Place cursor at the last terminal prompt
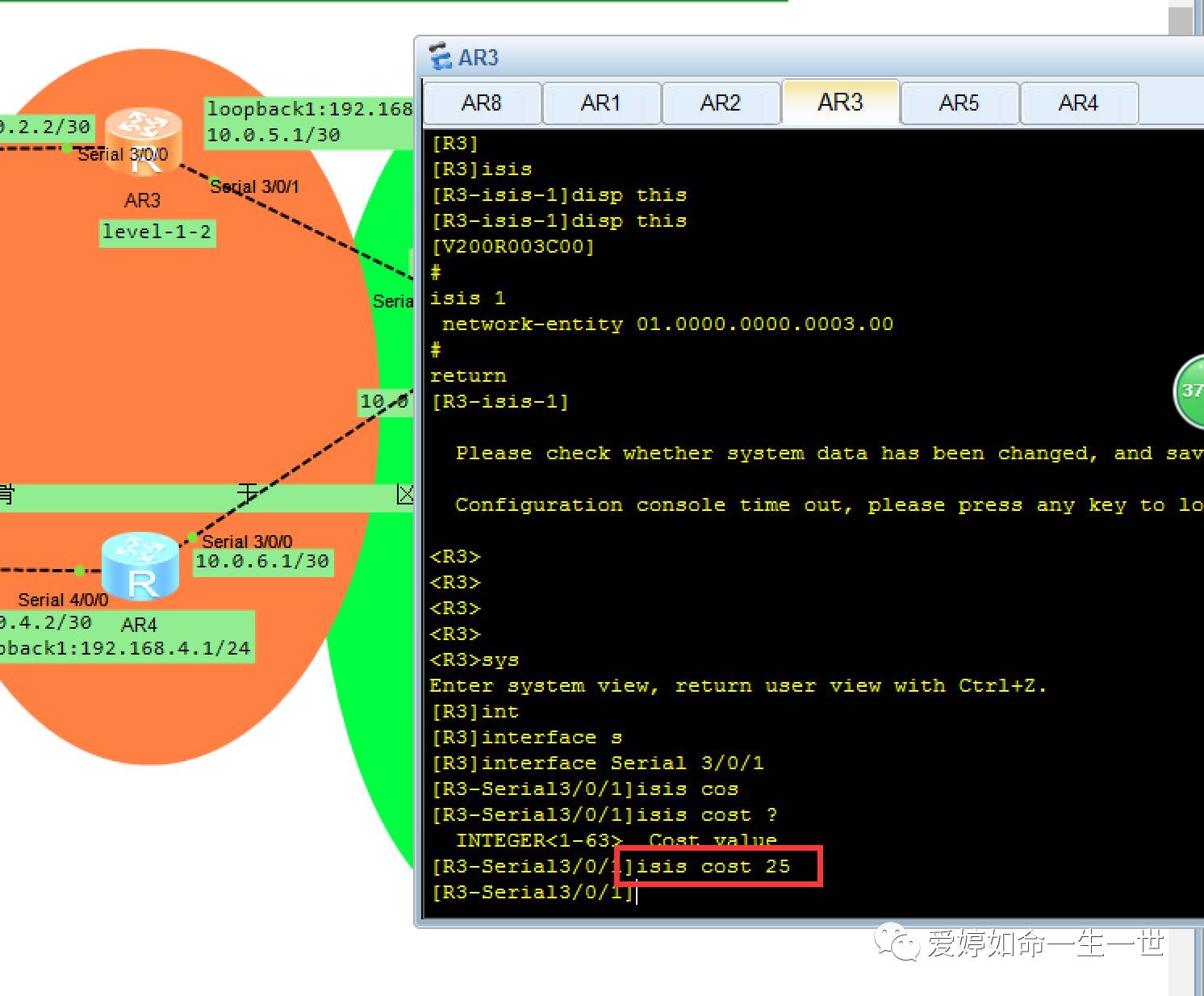1204x996 pixels. click(x=637, y=893)
